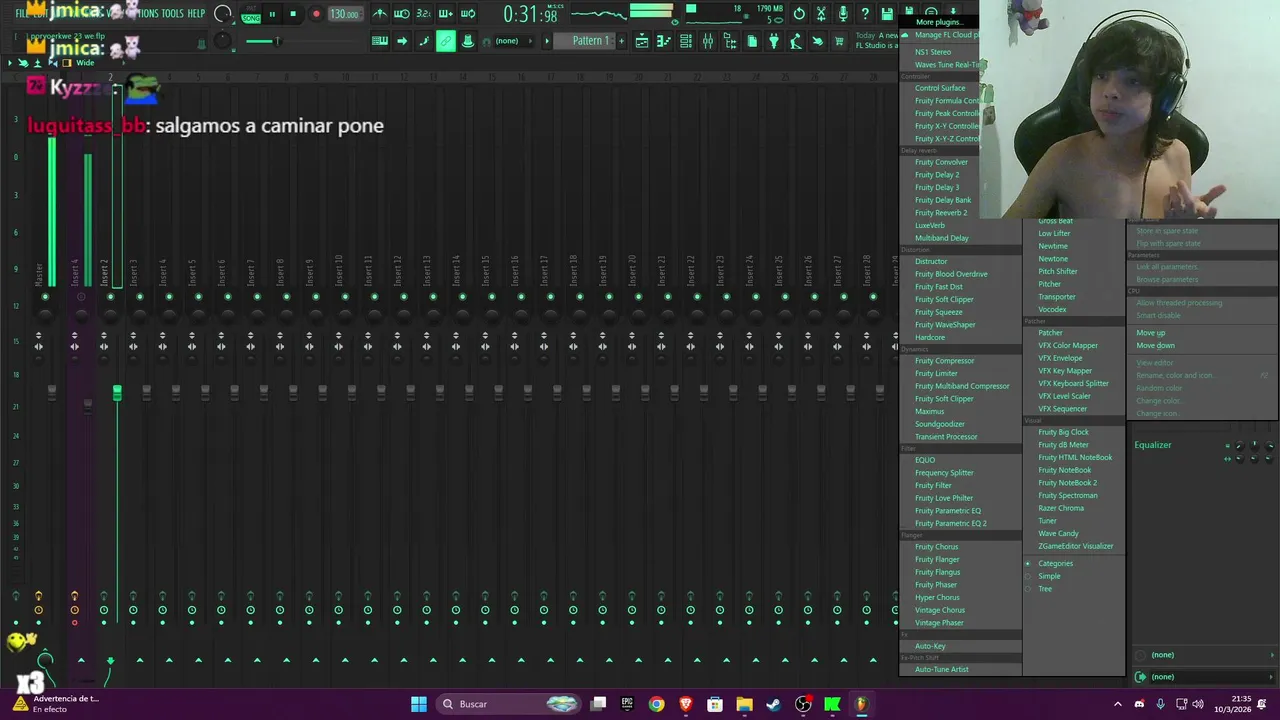This screenshot has height=720, width=1280.
Task: Click the green link/multilink controllers icon
Action: click(445, 41)
